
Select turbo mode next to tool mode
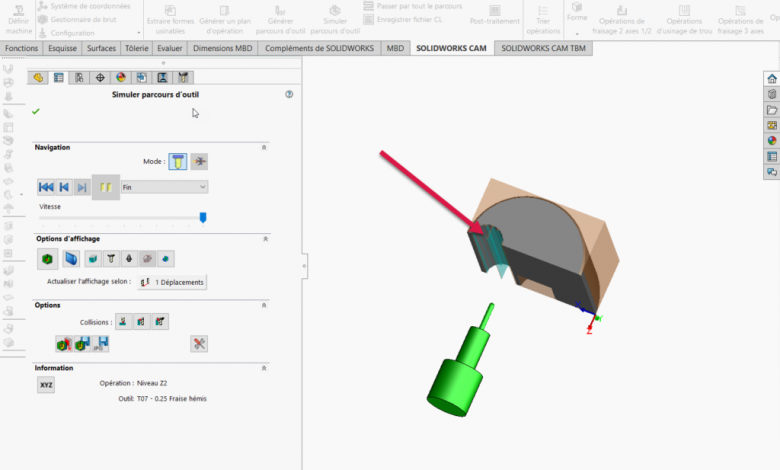(199, 161)
